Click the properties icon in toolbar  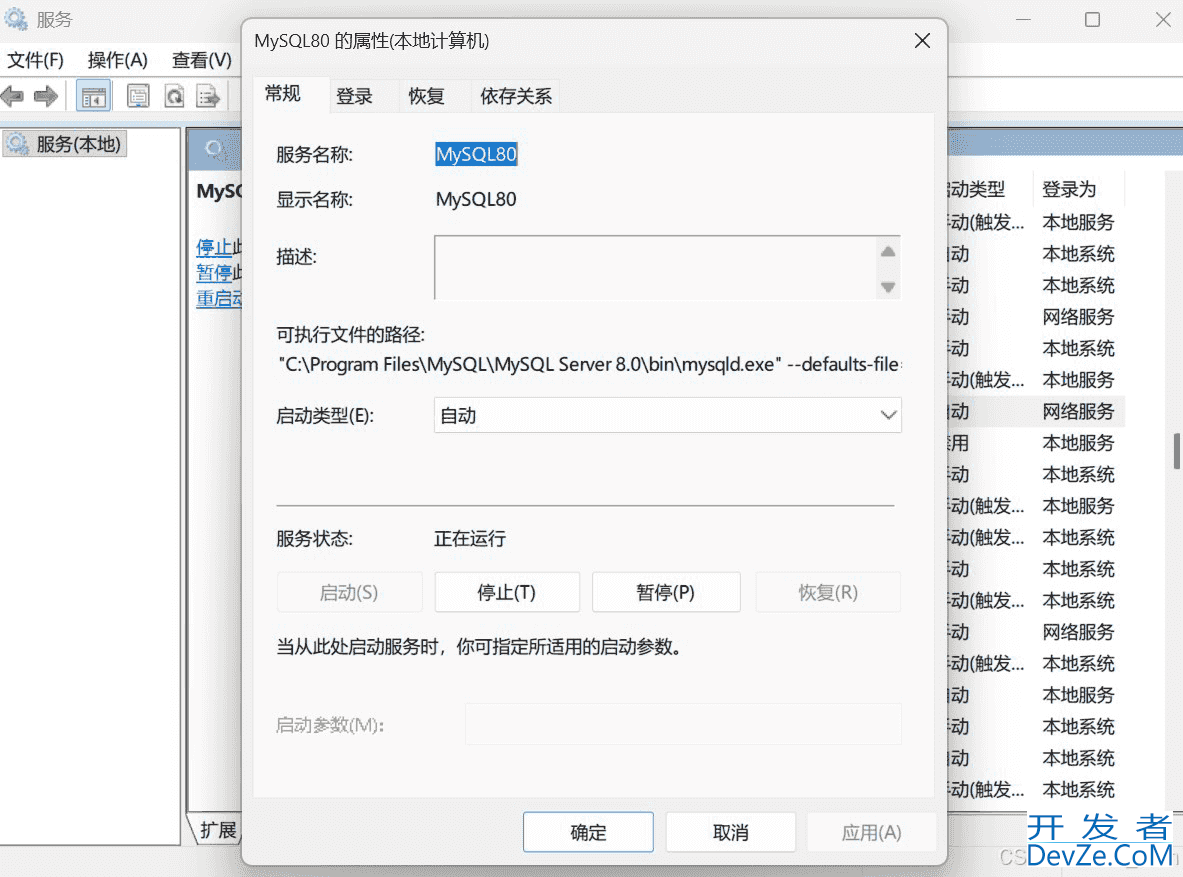(138, 96)
